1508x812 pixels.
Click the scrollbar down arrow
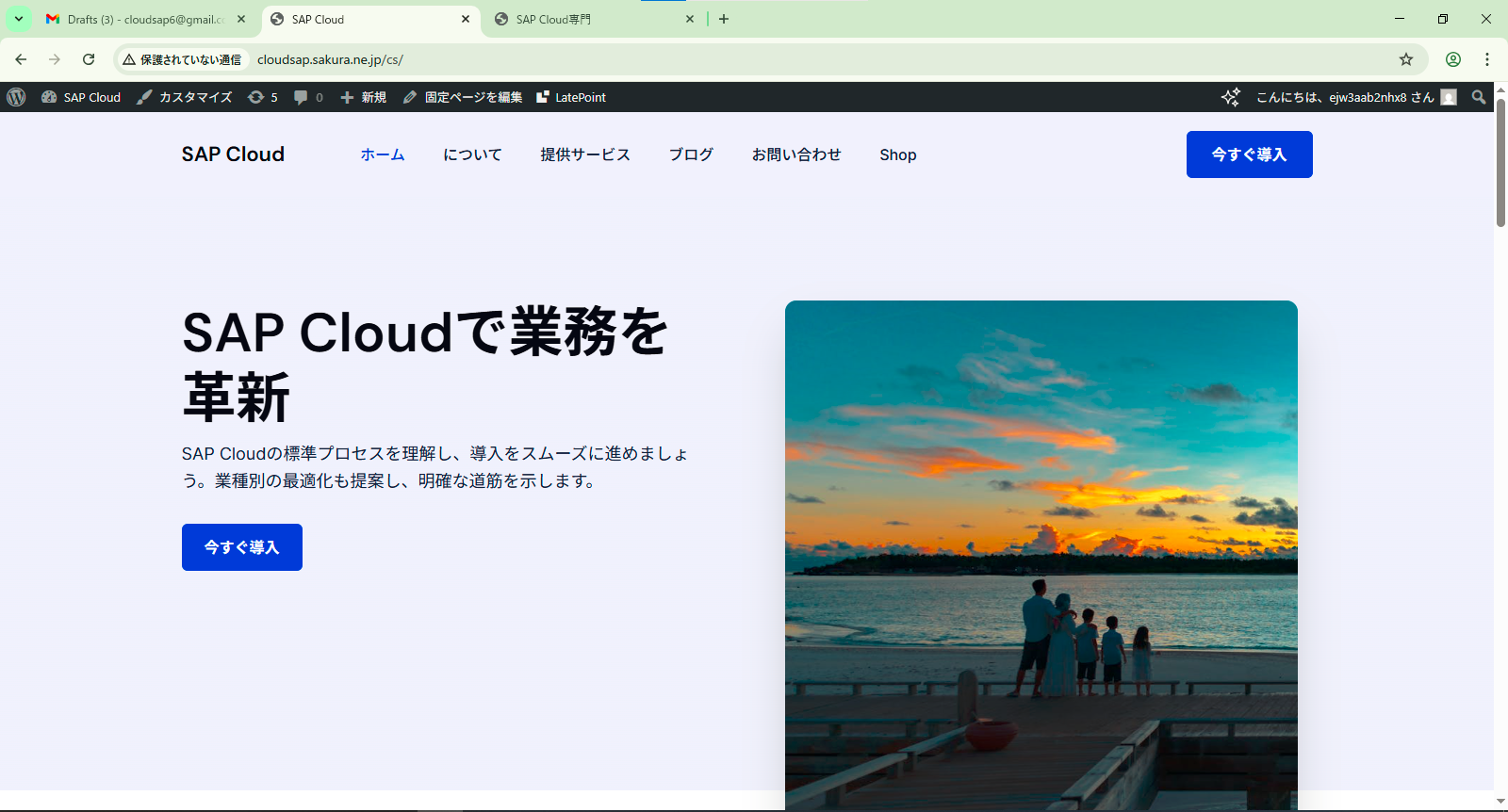coord(1500,802)
